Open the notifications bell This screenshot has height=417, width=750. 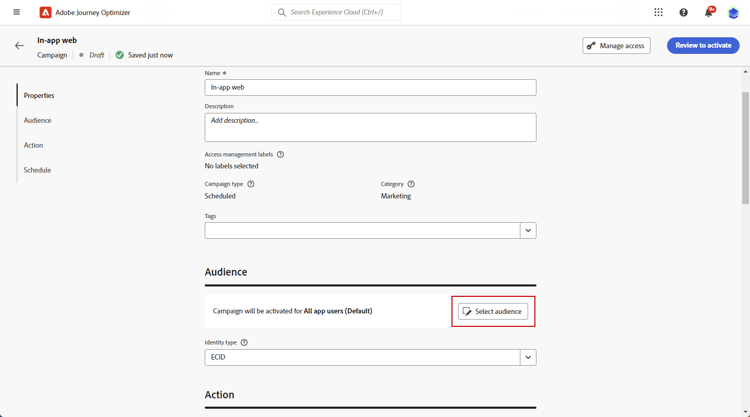tap(709, 13)
